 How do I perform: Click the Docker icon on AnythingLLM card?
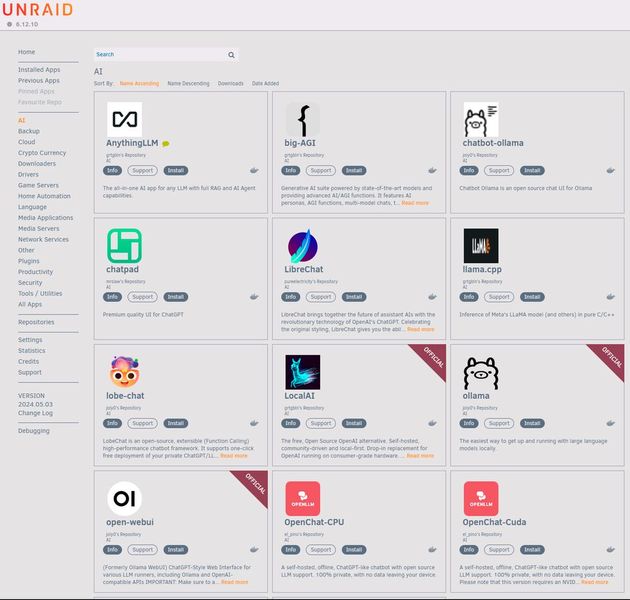[254, 170]
